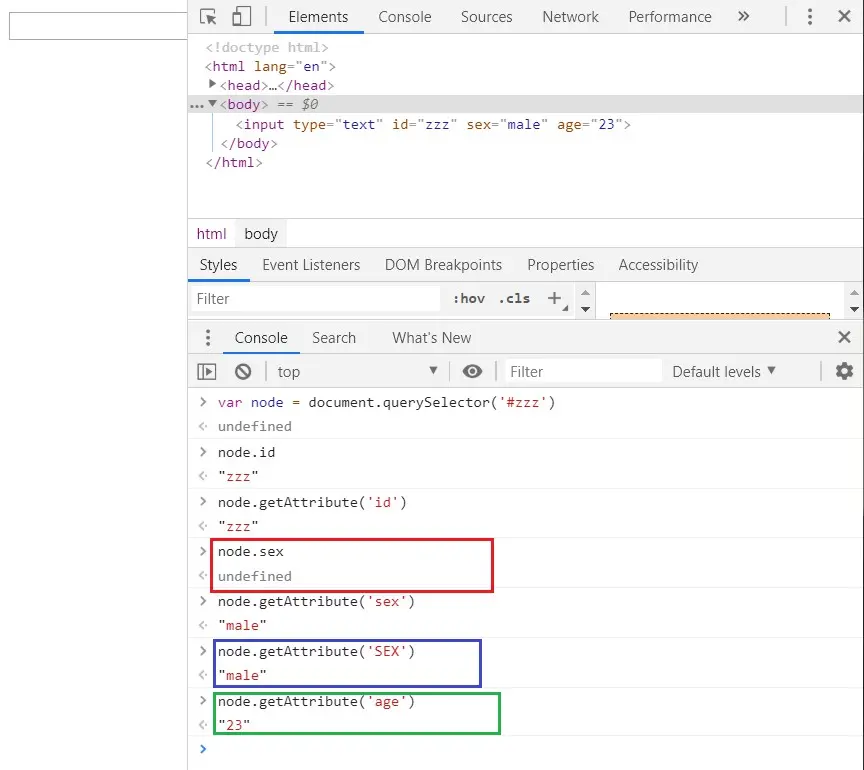864x770 pixels.
Task: Focus the Styles Filter field
Action: 315,299
